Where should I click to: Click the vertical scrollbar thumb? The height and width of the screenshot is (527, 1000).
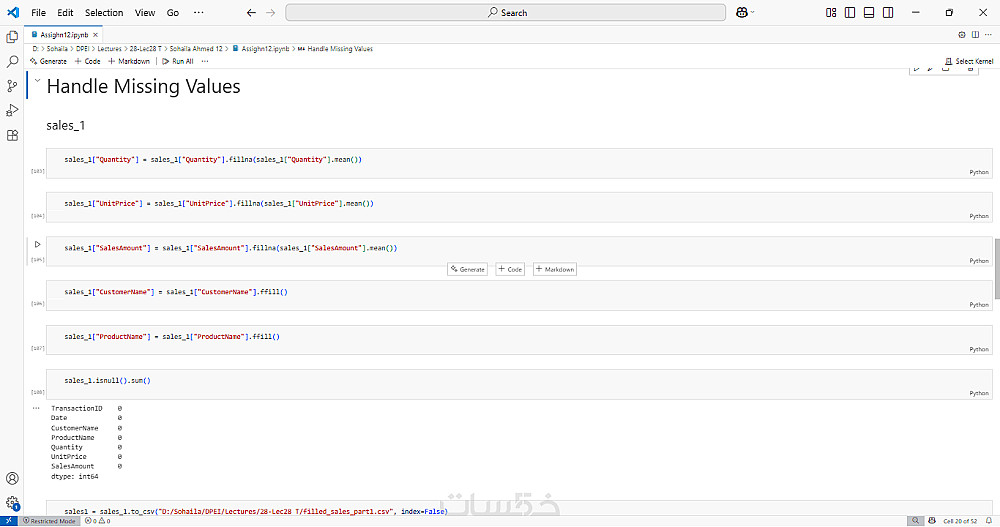click(x=996, y=268)
